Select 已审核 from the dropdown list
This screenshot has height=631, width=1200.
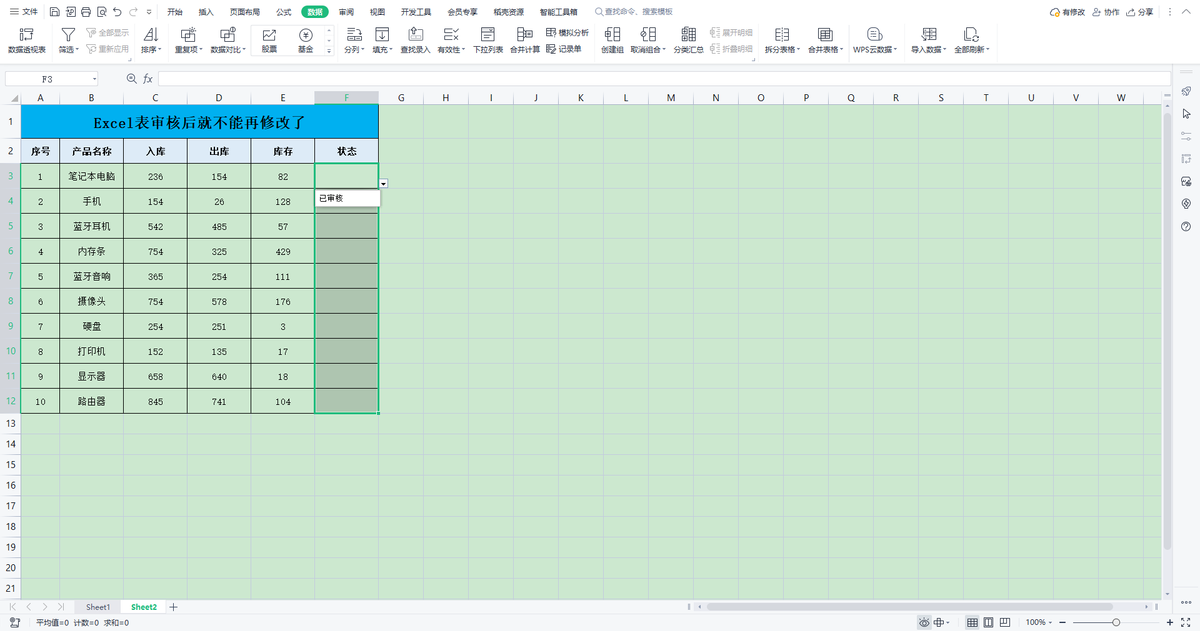348,198
